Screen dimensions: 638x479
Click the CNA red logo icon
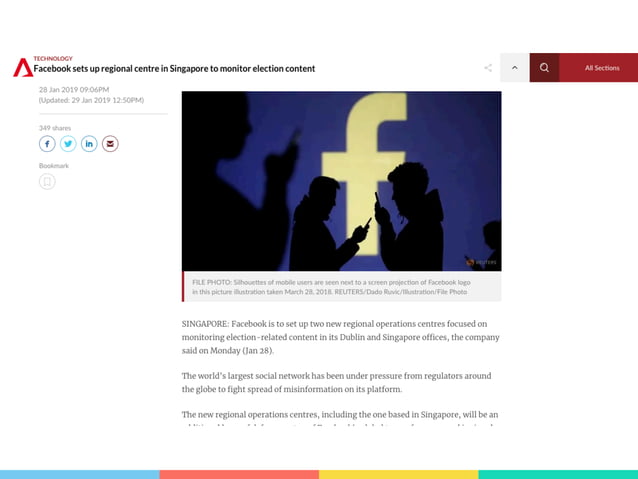click(x=23, y=68)
